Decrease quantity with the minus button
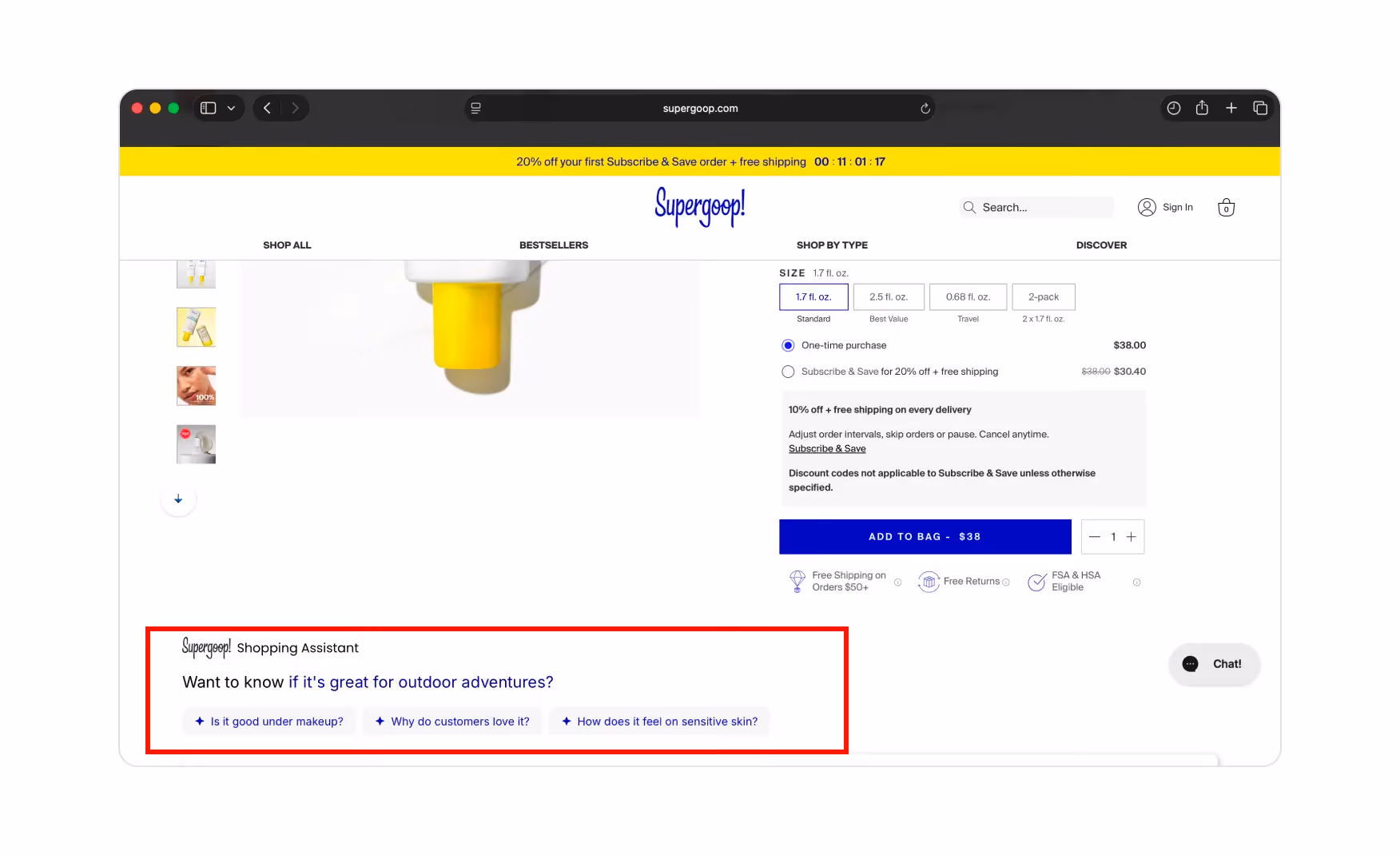 1095,537
